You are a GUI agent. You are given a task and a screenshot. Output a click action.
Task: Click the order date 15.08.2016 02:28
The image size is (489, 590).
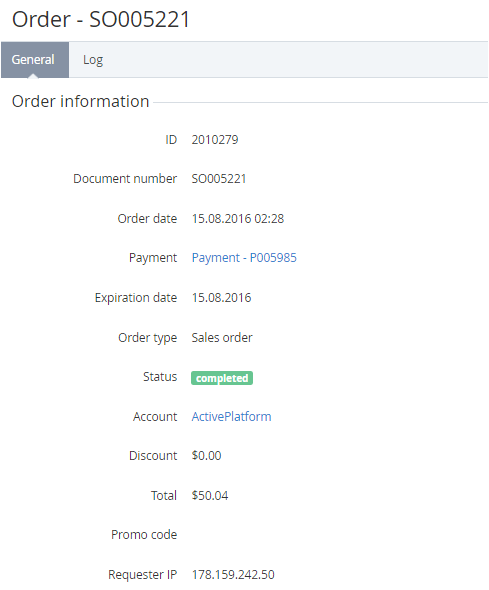pos(238,219)
